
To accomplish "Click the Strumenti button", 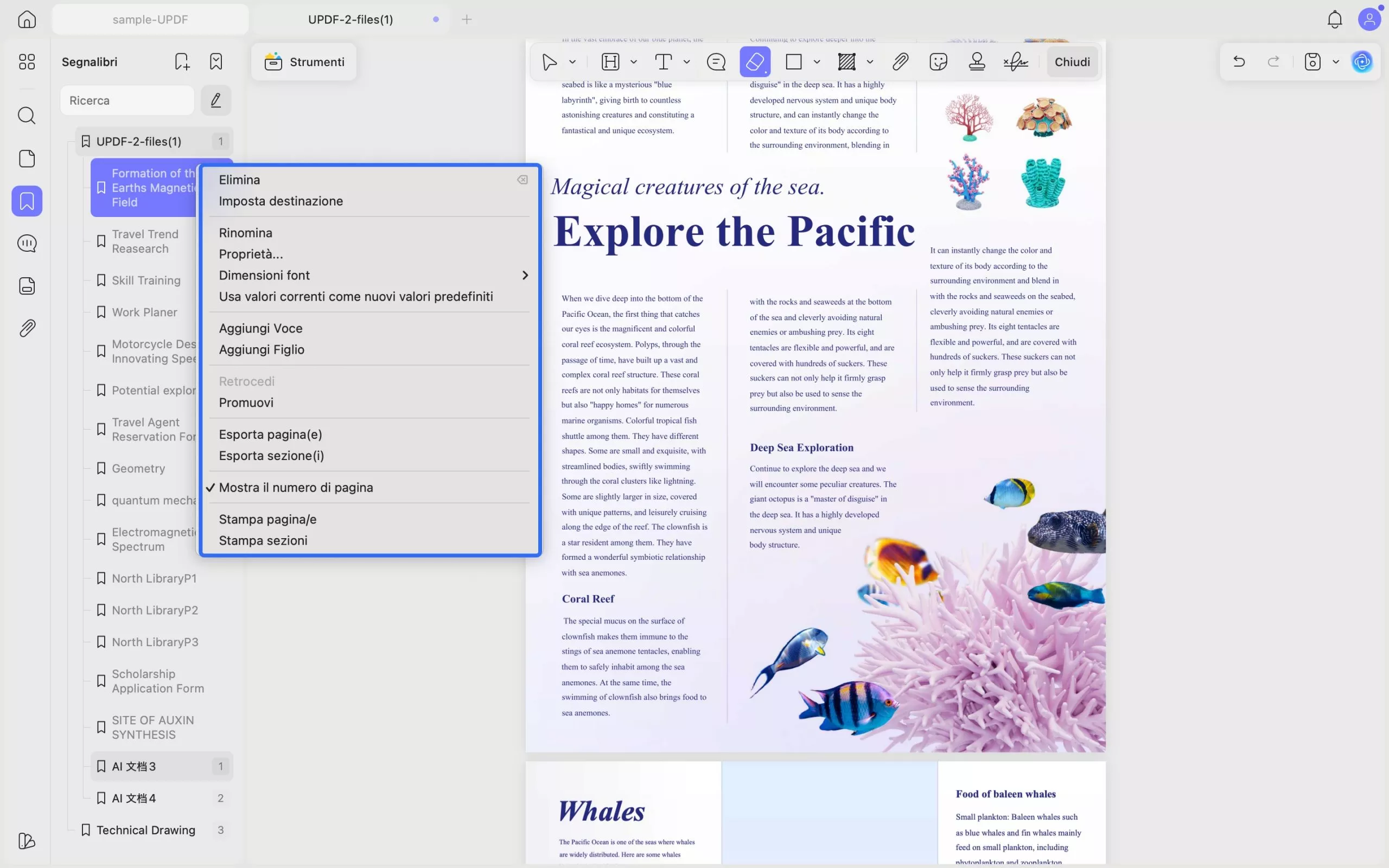I will pyautogui.click(x=304, y=61).
